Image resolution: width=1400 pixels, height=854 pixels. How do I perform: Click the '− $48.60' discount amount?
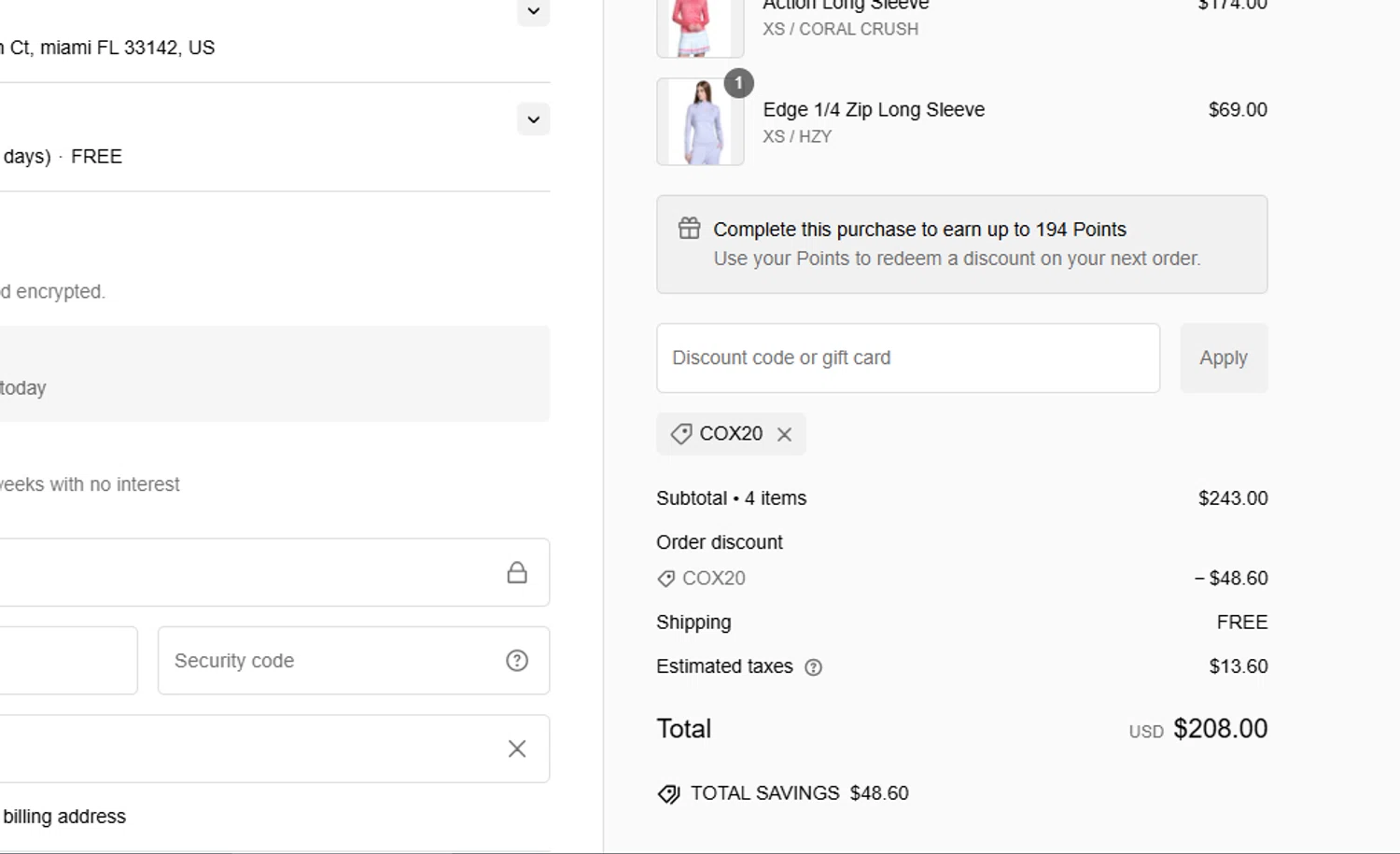tap(1231, 579)
